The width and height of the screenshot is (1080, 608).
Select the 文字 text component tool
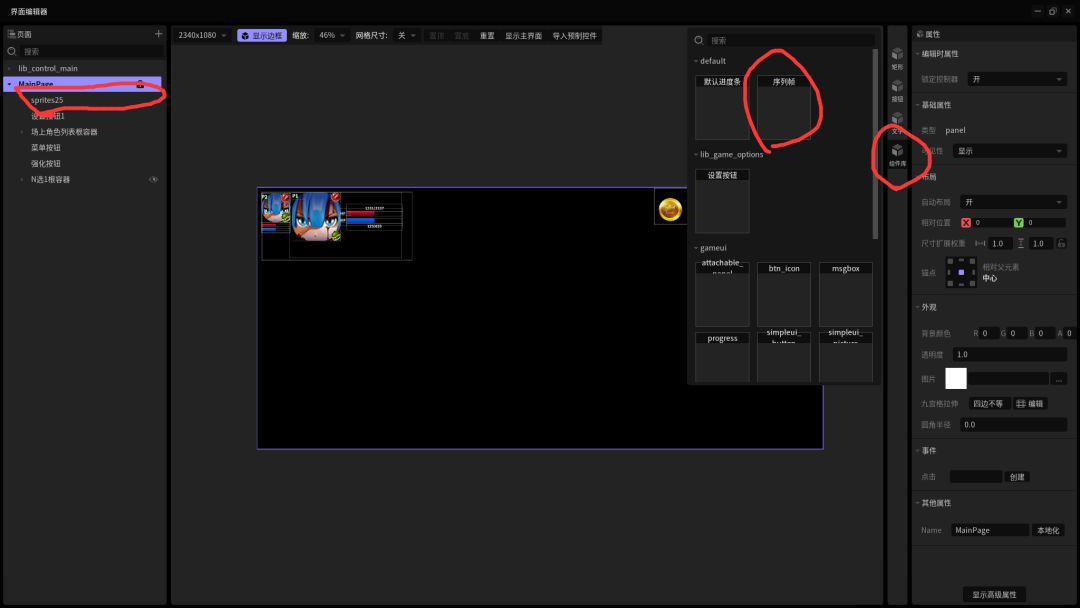[897, 123]
